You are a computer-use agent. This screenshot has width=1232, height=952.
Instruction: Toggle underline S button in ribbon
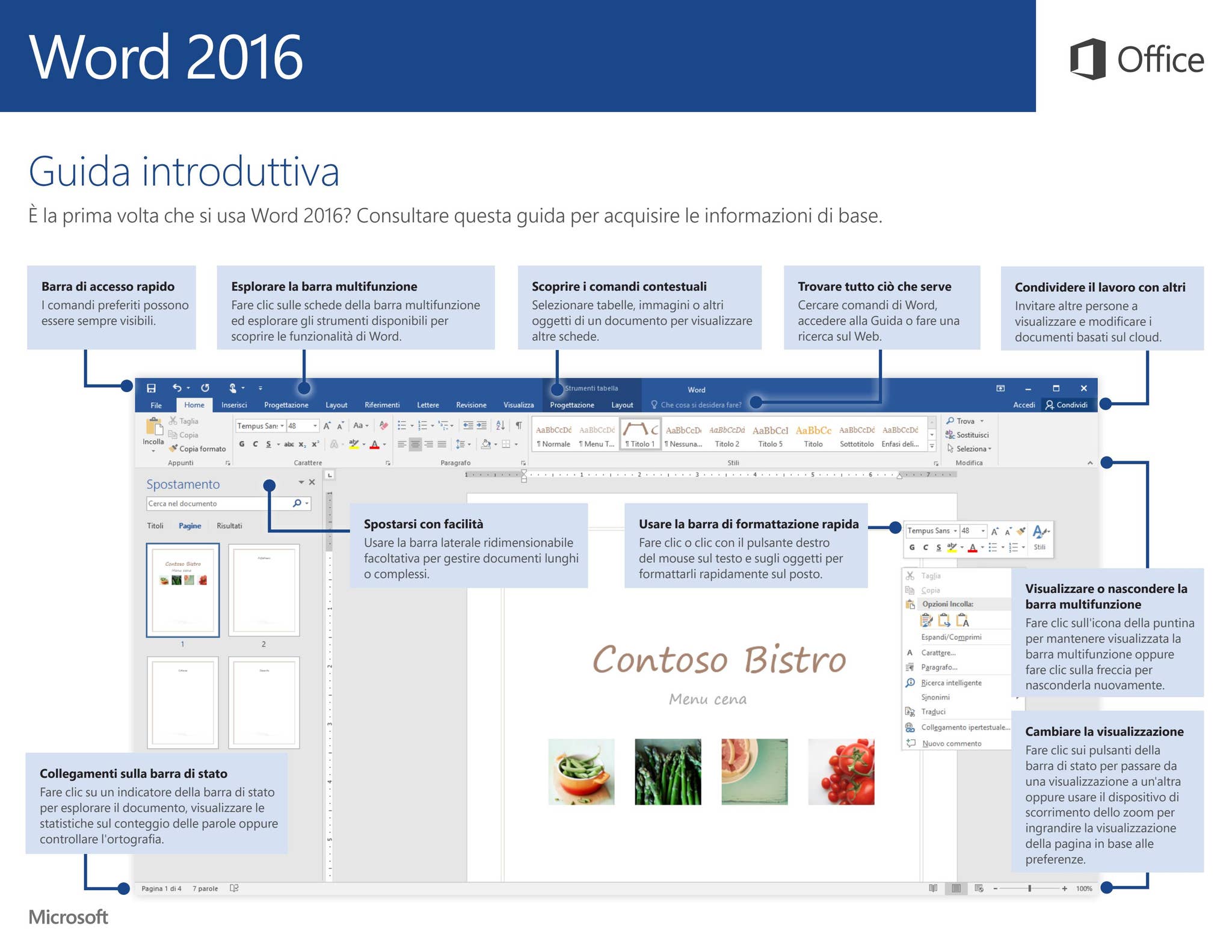[x=268, y=444]
